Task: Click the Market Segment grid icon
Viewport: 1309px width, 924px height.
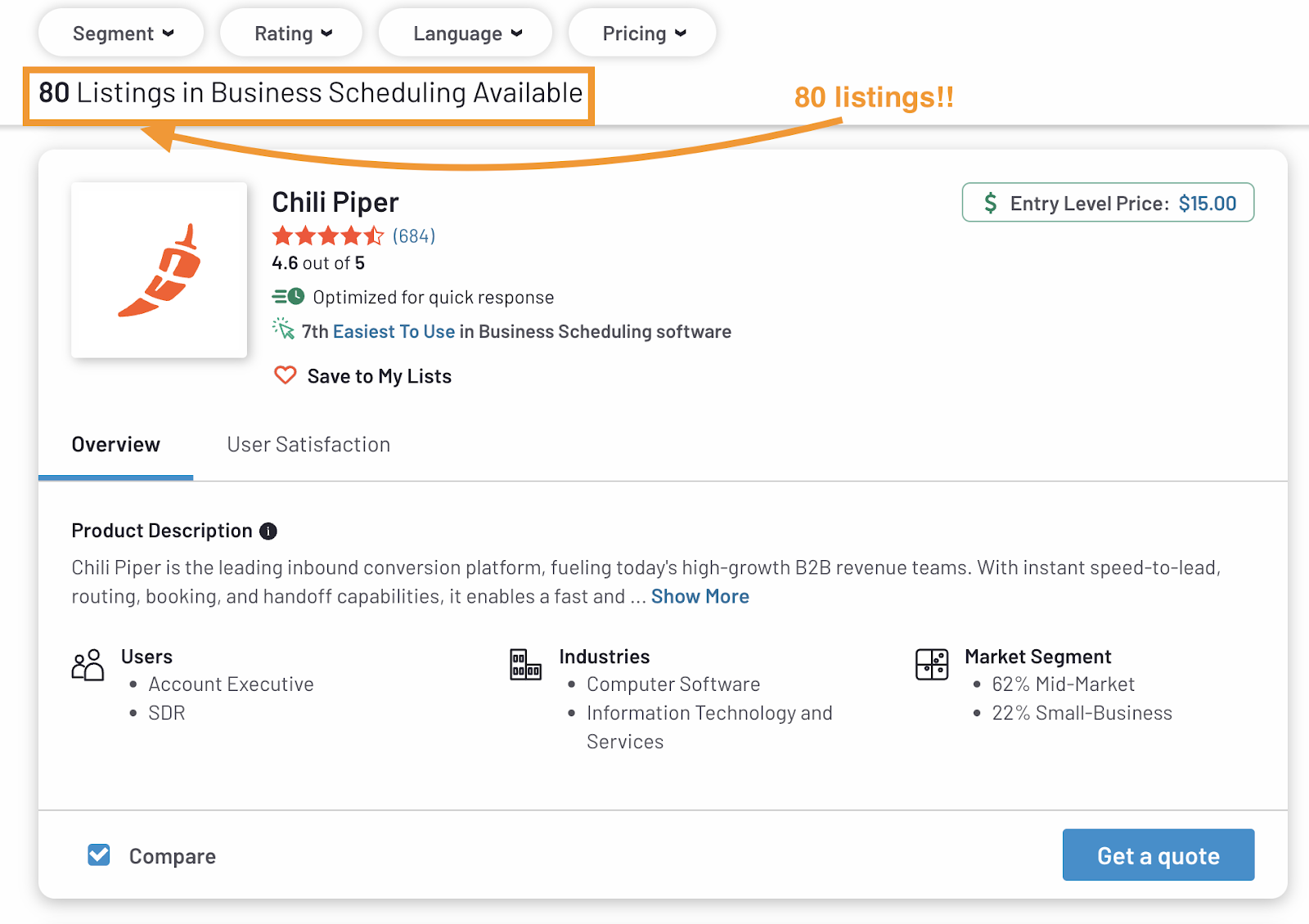Action: [932, 664]
